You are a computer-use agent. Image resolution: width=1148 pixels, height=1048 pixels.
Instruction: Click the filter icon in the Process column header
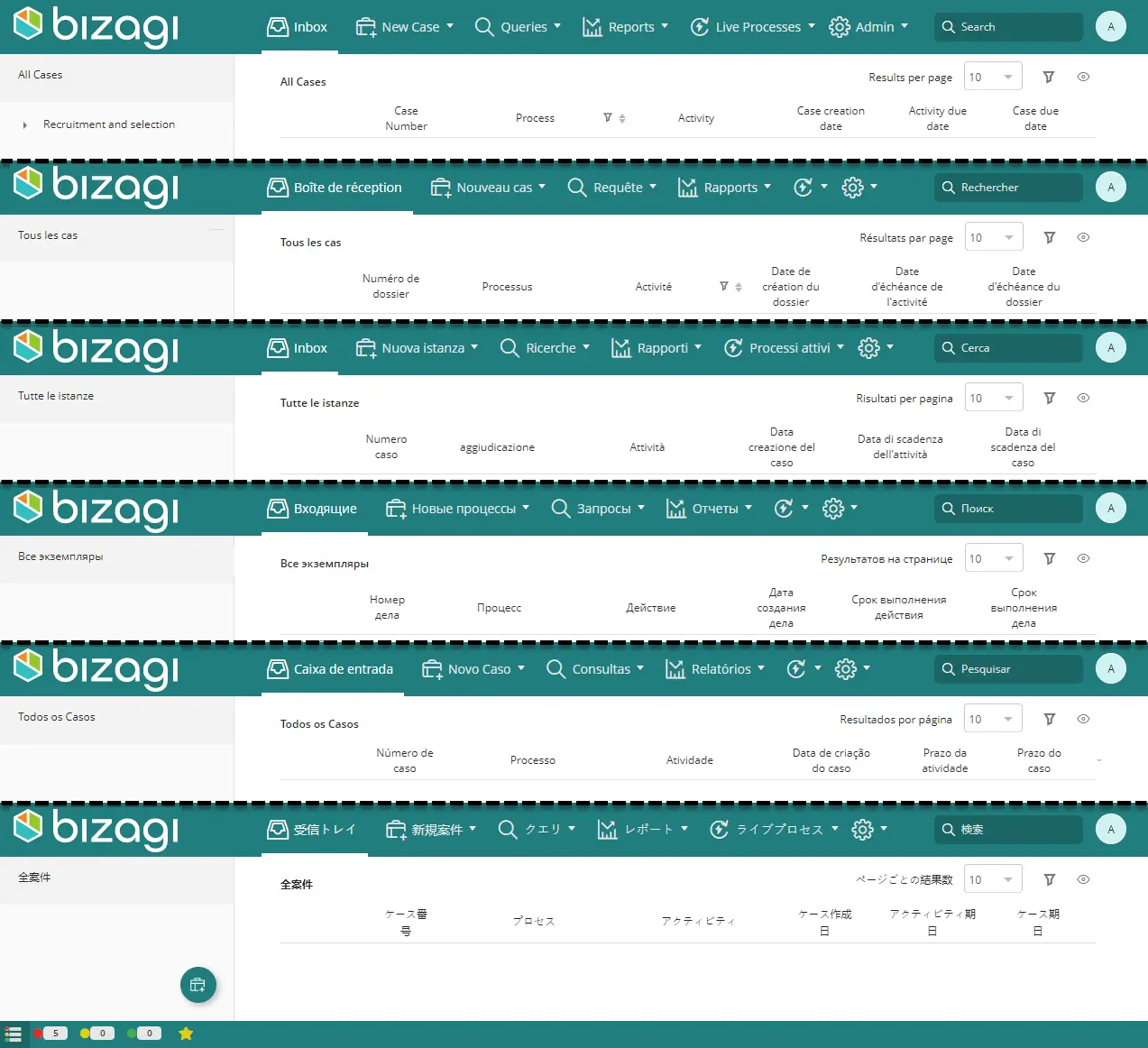point(608,117)
